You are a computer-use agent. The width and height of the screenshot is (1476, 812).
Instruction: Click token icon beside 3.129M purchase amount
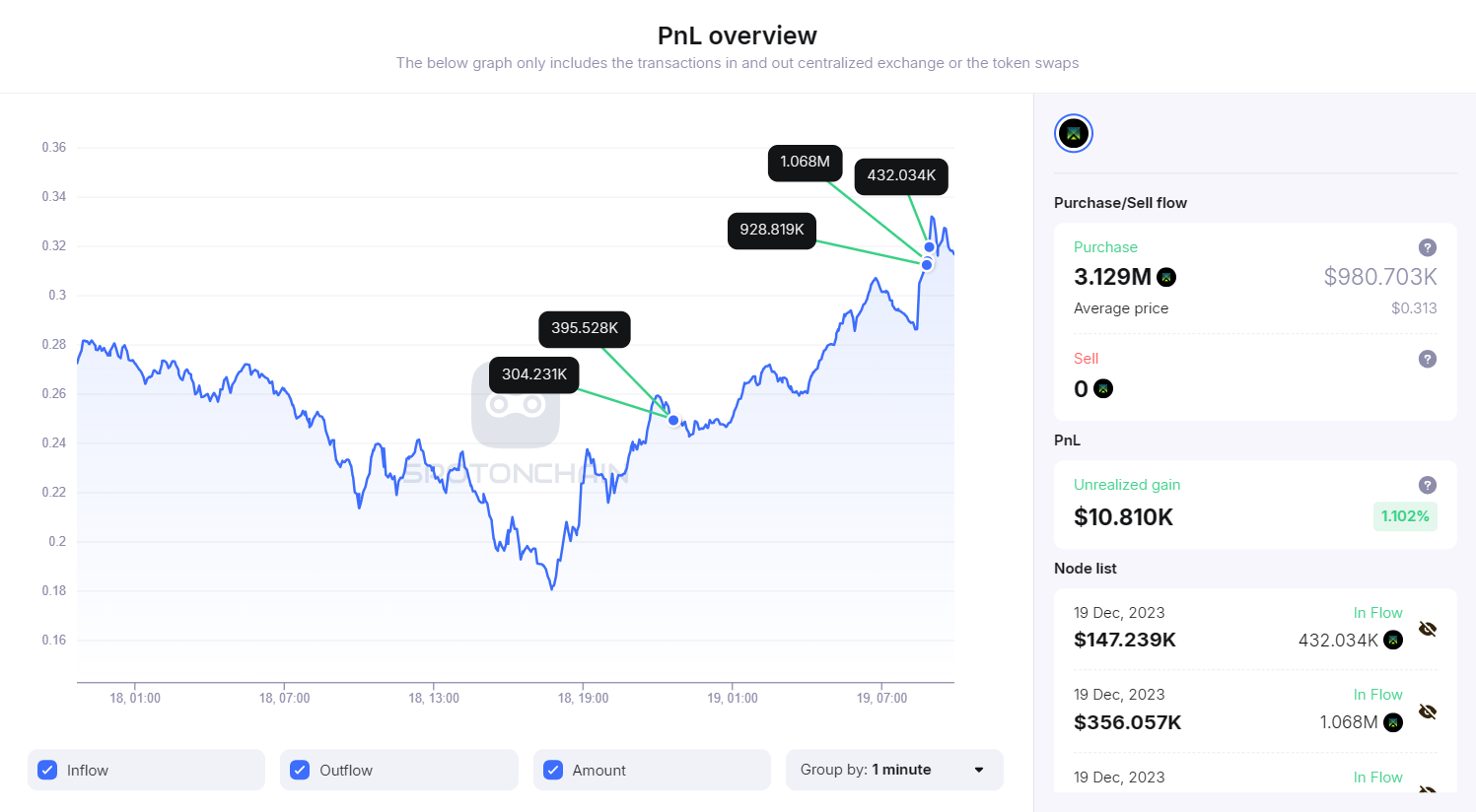point(1166,277)
